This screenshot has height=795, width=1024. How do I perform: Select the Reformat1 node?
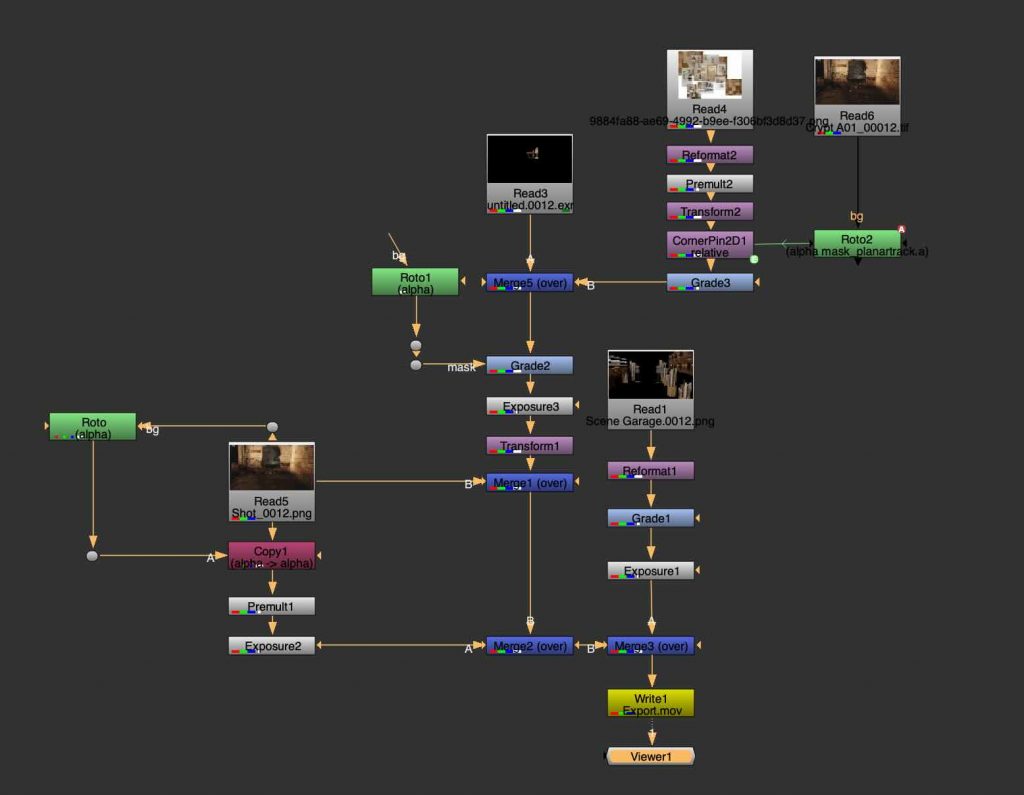coord(650,470)
